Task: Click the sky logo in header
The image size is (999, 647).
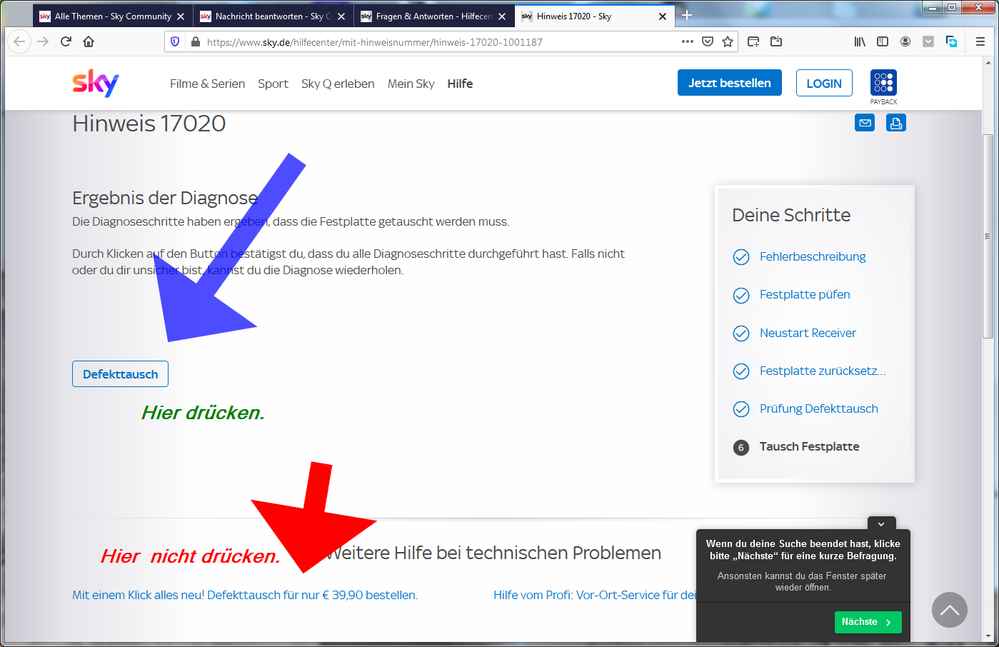Action: click(95, 83)
